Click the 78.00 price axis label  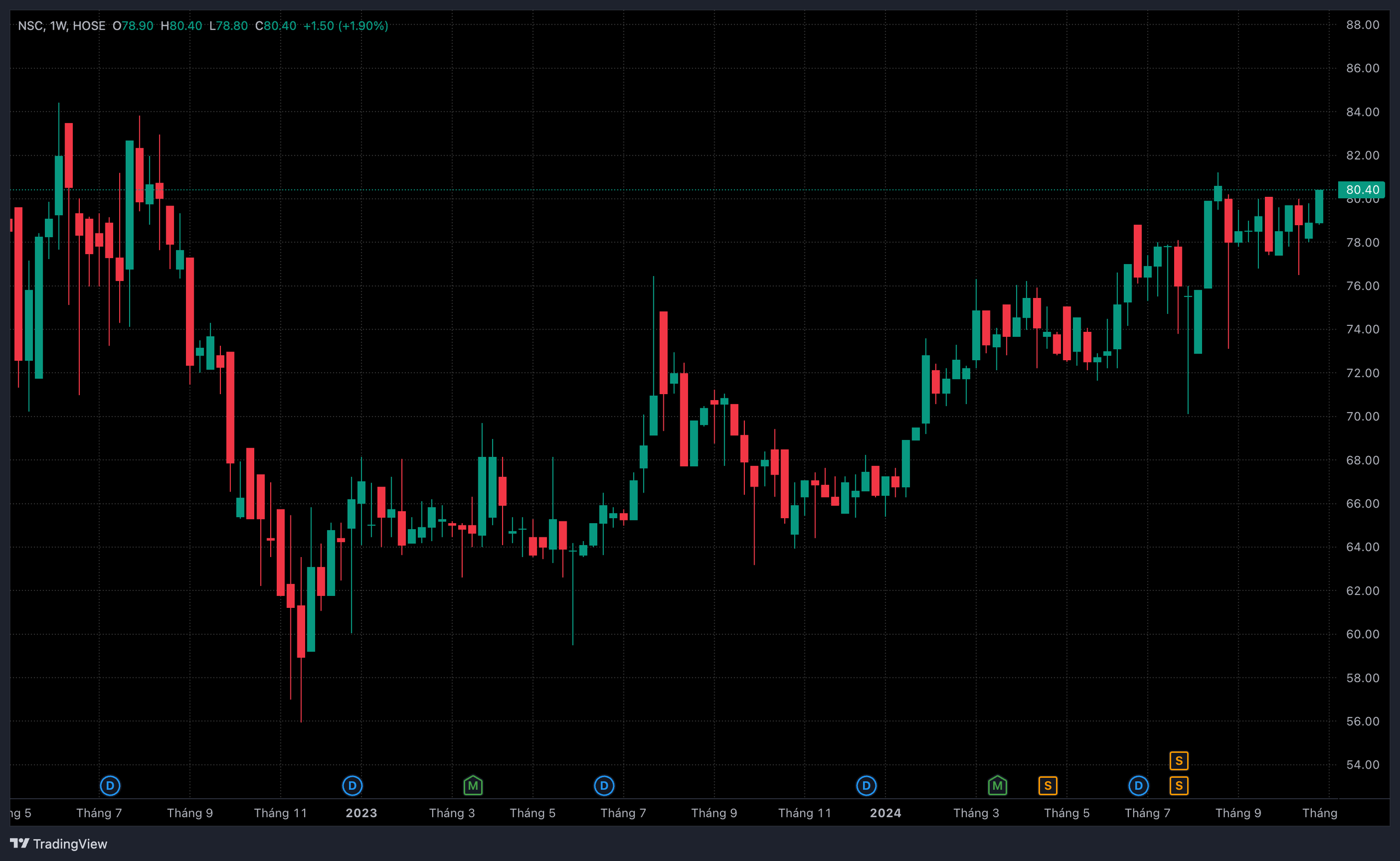pyautogui.click(x=1362, y=242)
